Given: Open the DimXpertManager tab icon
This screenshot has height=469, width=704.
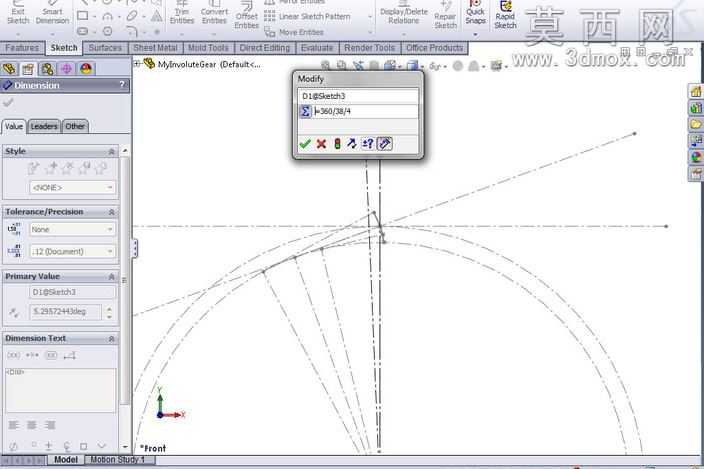Looking at the screenshot, I should pos(66,69).
